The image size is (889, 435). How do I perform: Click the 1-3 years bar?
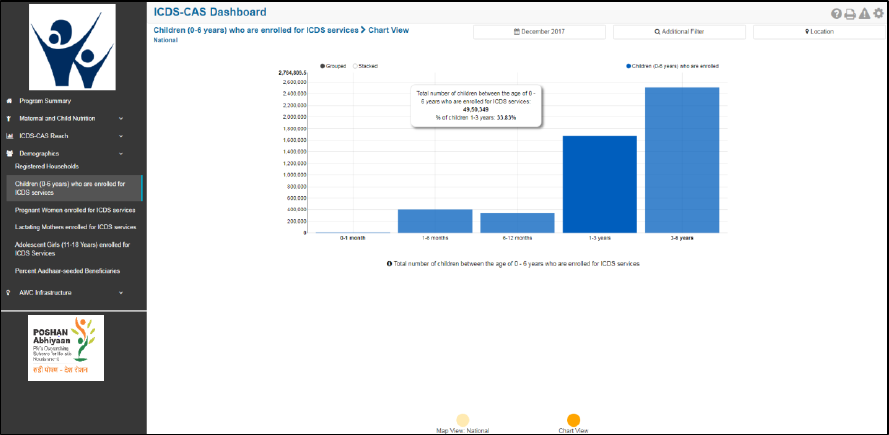600,184
